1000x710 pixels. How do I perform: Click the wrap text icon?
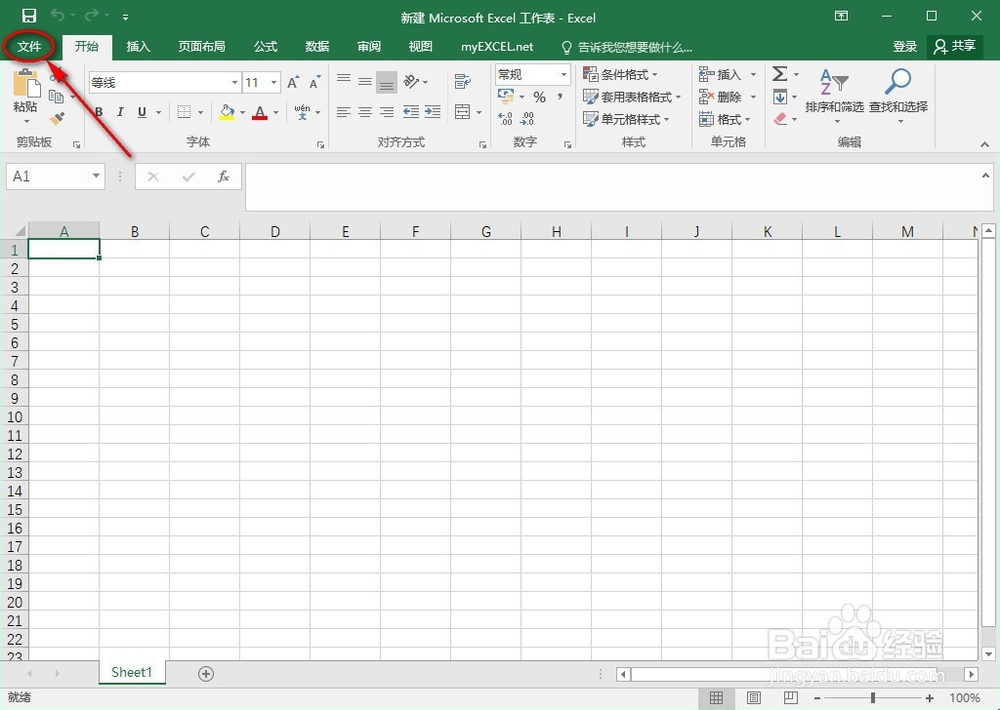tap(462, 82)
